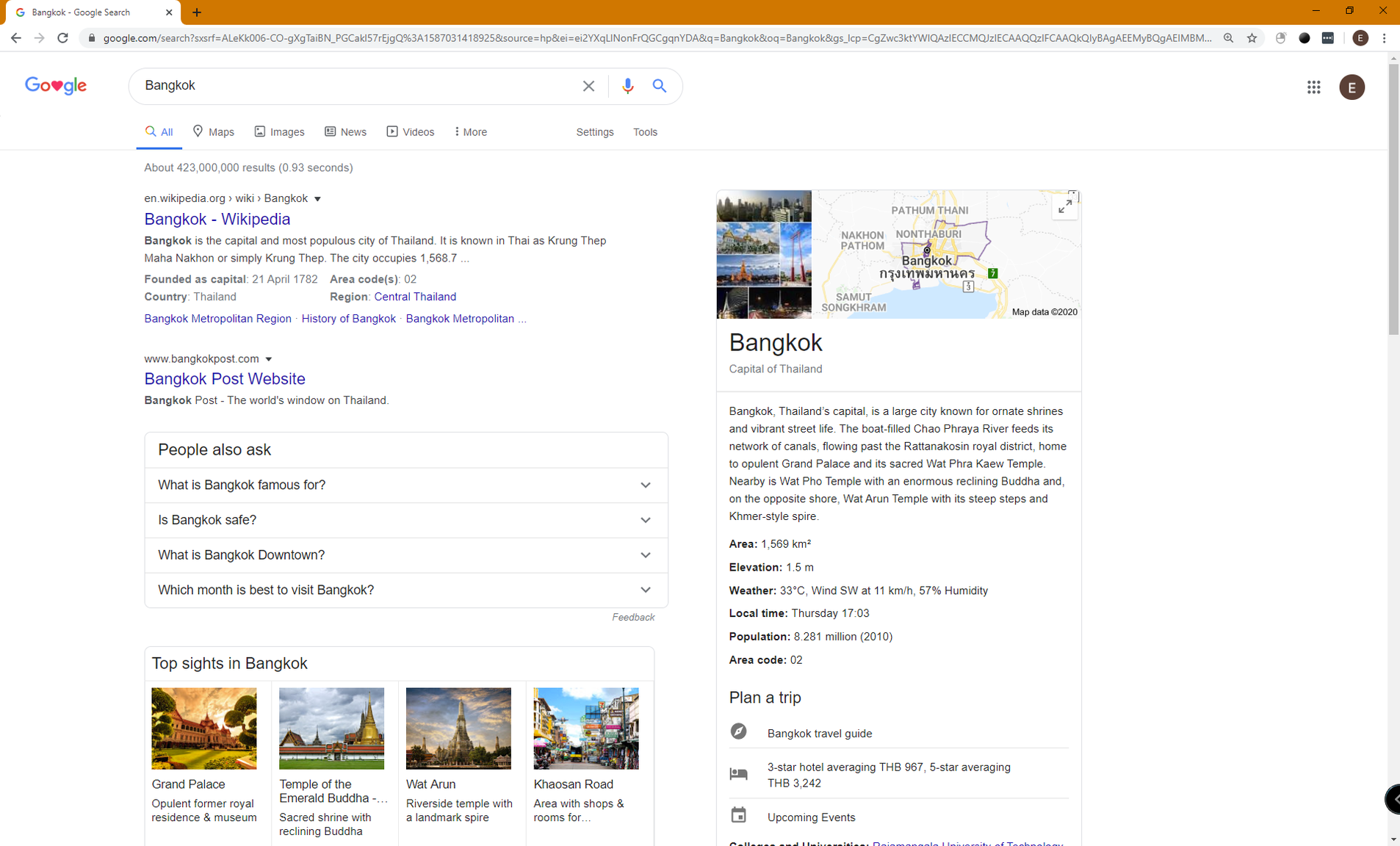Bookmark this page with the star icon
The width and height of the screenshot is (1400, 846).
point(1252,38)
